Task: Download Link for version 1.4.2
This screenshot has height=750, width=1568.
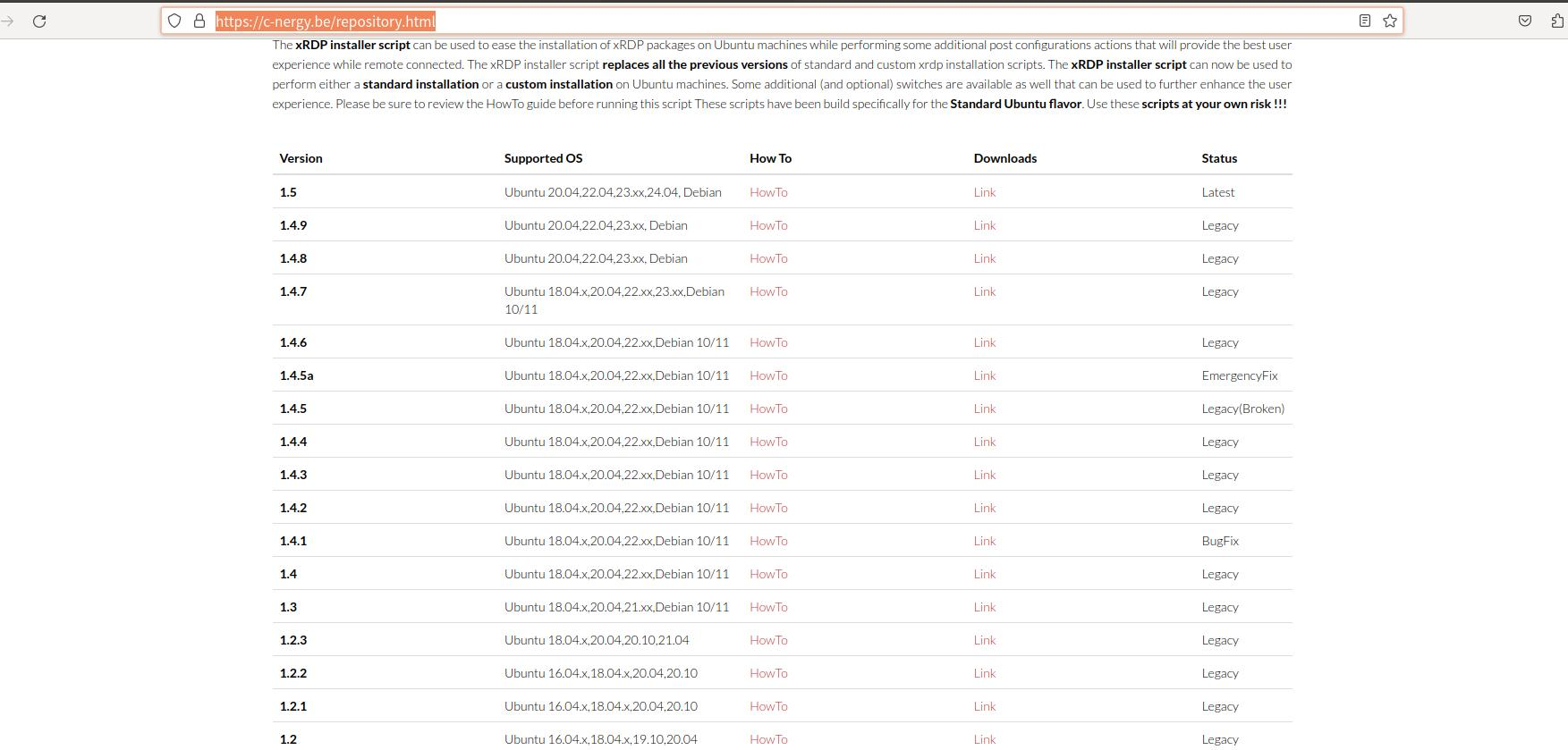Action: pyautogui.click(x=985, y=508)
